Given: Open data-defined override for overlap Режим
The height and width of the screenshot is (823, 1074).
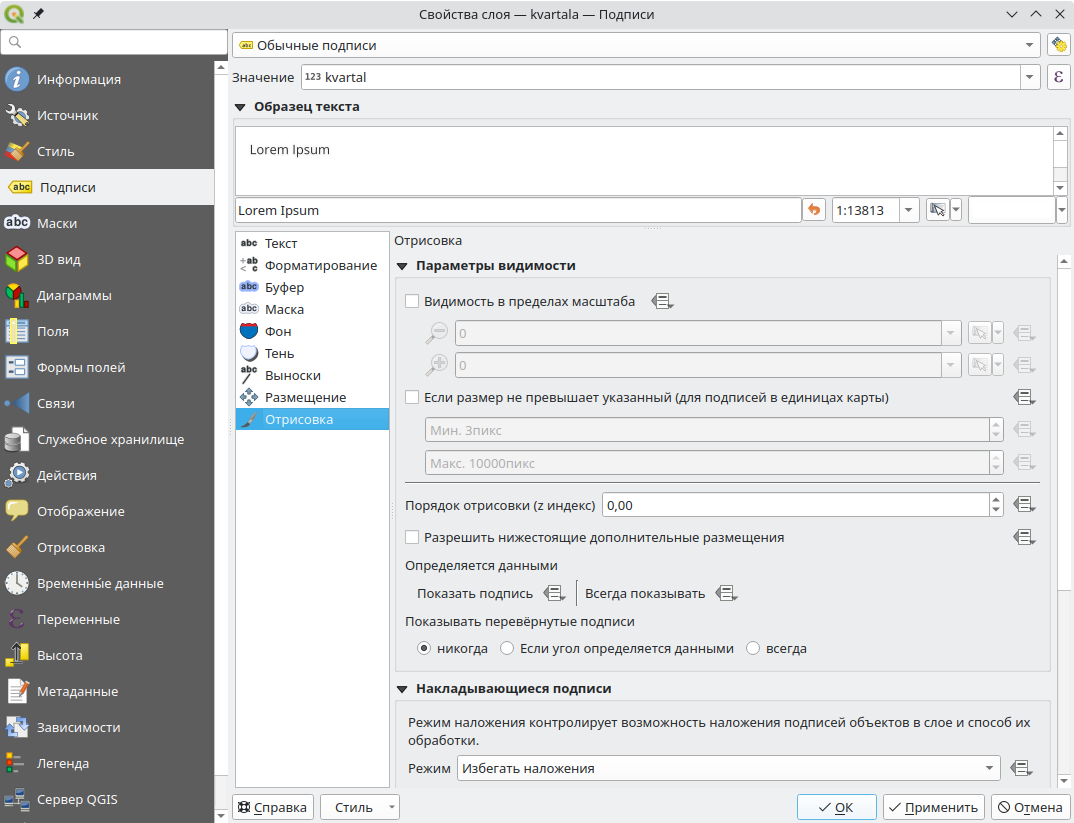Looking at the screenshot, I should pyautogui.click(x=1021, y=768).
